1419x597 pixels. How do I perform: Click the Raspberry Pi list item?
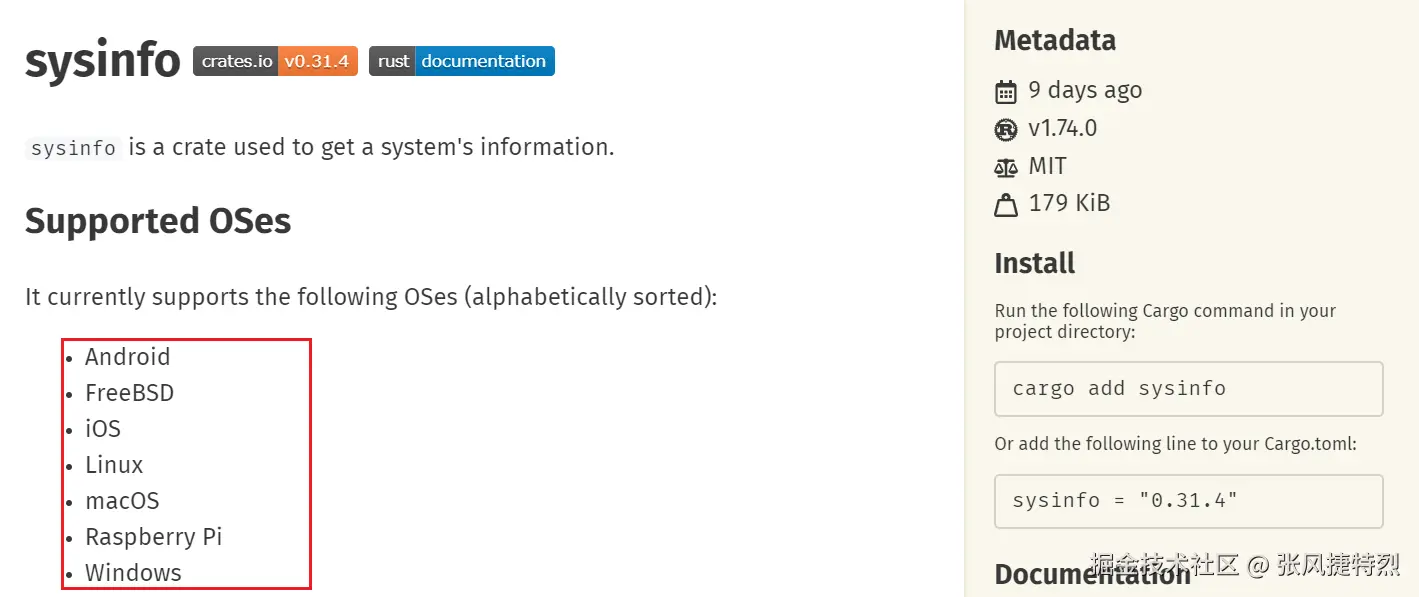tap(153, 537)
